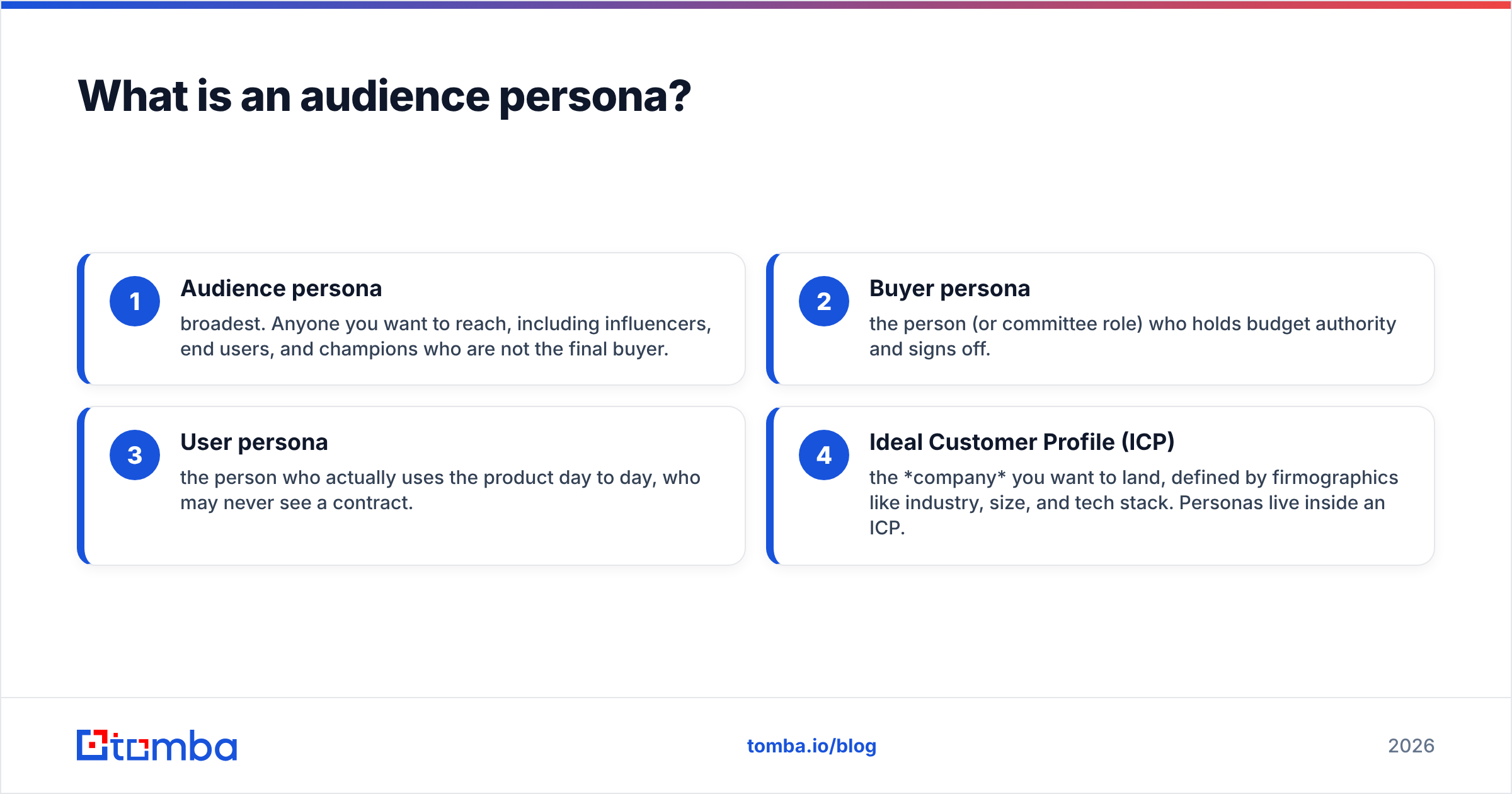Click the number 2 circle badge
Screen dimensions: 1512x794
pyautogui.click(x=824, y=301)
